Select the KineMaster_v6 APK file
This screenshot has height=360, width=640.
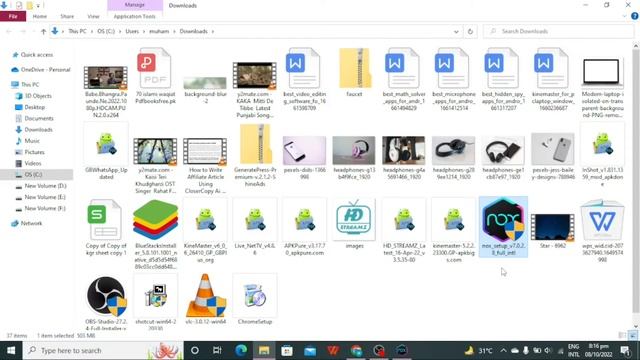click(205, 231)
